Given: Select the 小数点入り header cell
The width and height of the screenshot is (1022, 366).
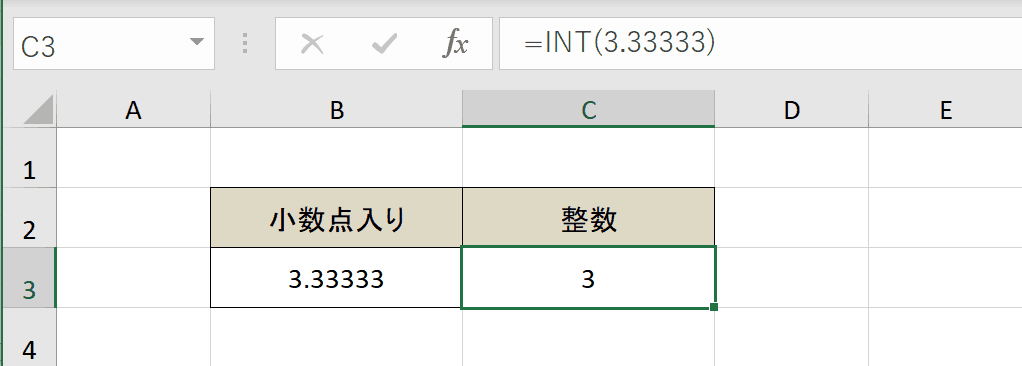Looking at the screenshot, I should 337,218.
